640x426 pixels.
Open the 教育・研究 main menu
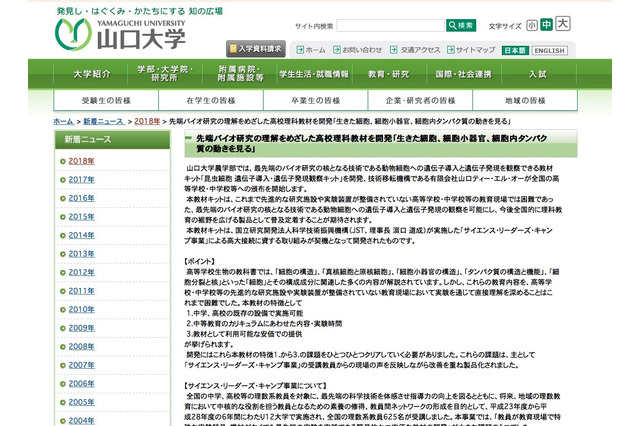point(388,73)
